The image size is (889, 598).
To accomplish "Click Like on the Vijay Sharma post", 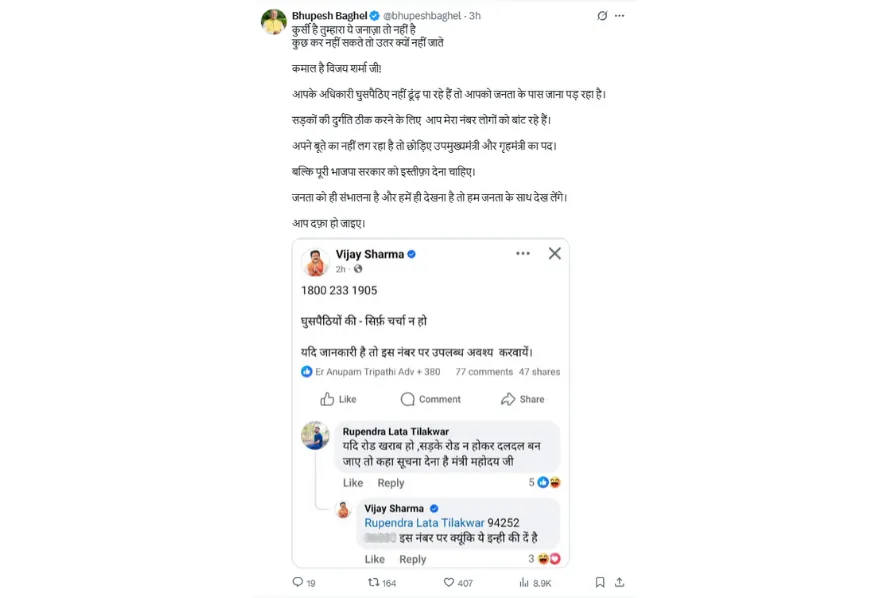I will 338,399.
